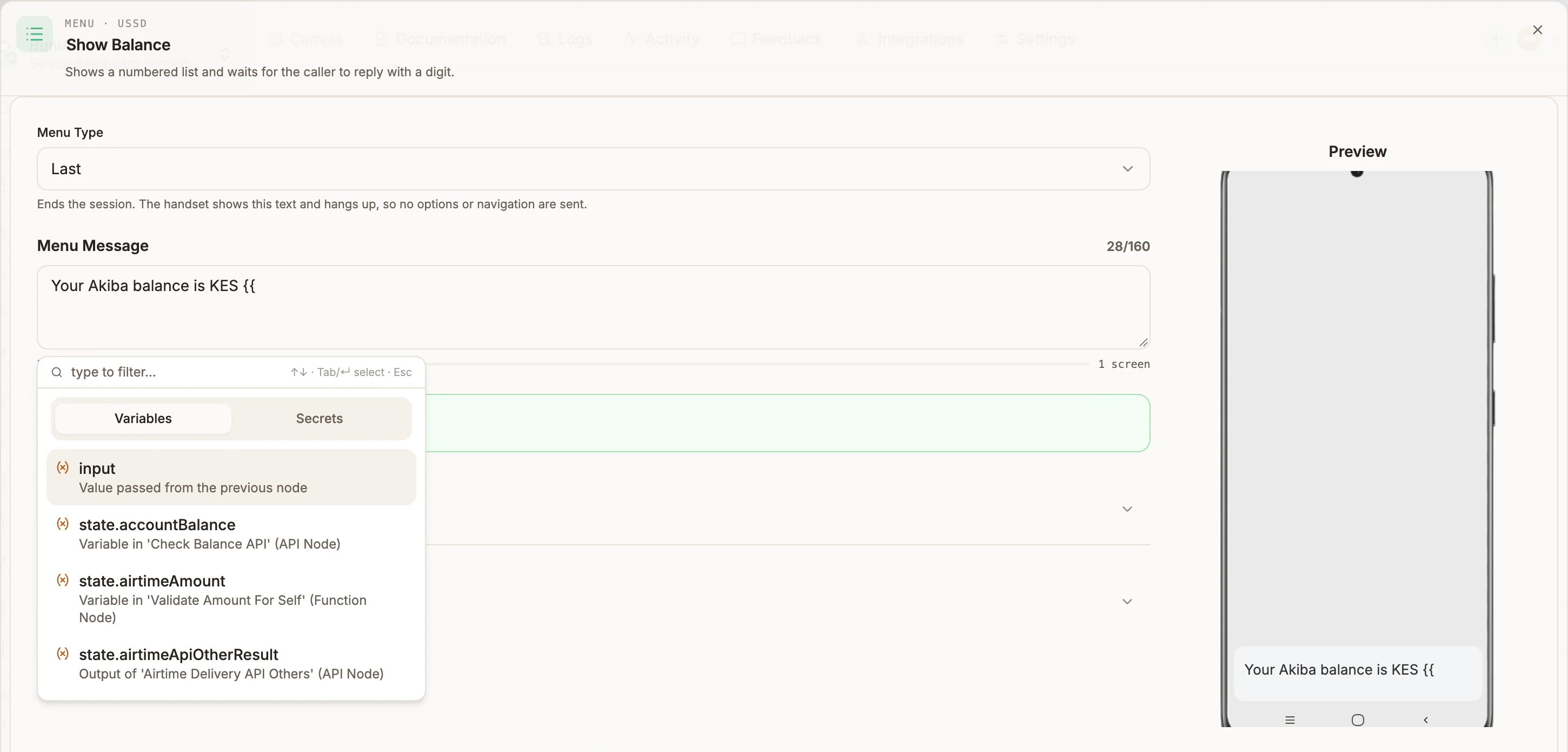This screenshot has width=1568, height=752.
Task: Tap the phone preview home button
Action: [x=1357, y=720]
